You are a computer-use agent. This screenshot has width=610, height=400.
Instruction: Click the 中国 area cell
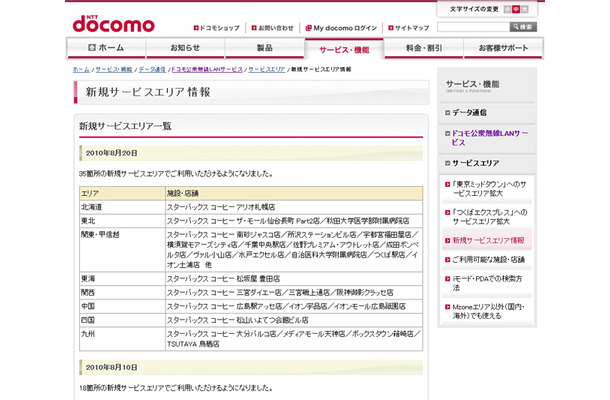pos(123,306)
